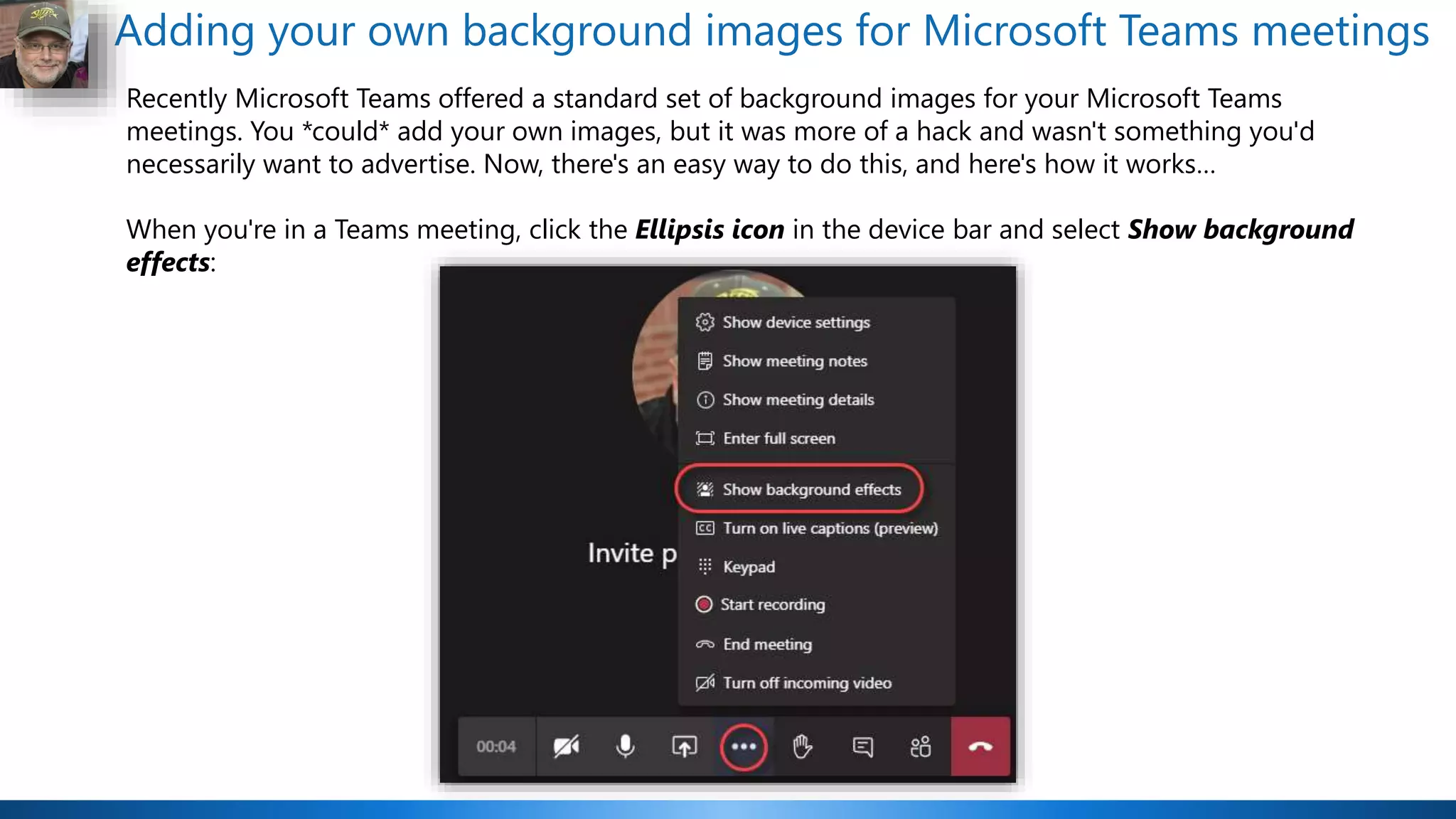Click the Invite p text in meeting window
1456x819 pixels.
click(632, 554)
